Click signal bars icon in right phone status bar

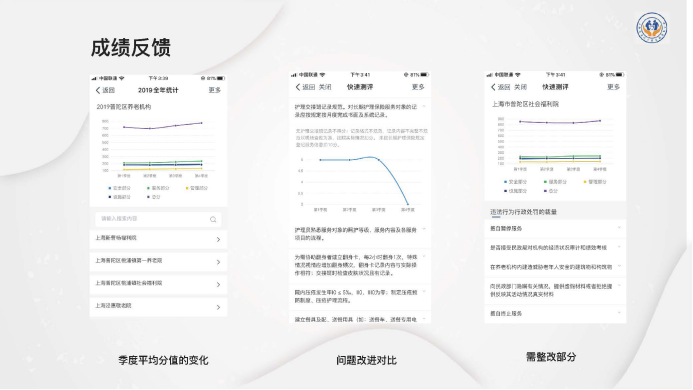pyautogui.click(x=489, y=75)
